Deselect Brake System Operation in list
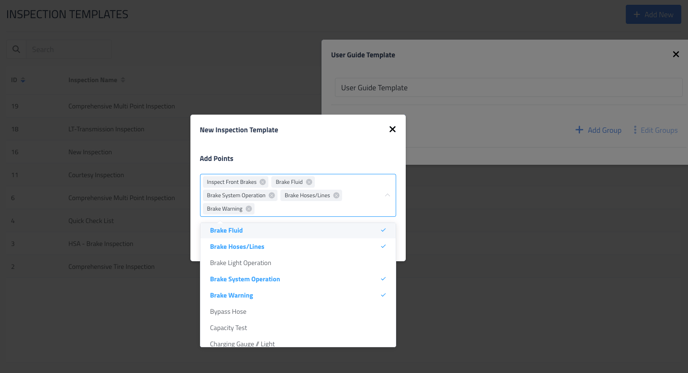 click(298, 279)
